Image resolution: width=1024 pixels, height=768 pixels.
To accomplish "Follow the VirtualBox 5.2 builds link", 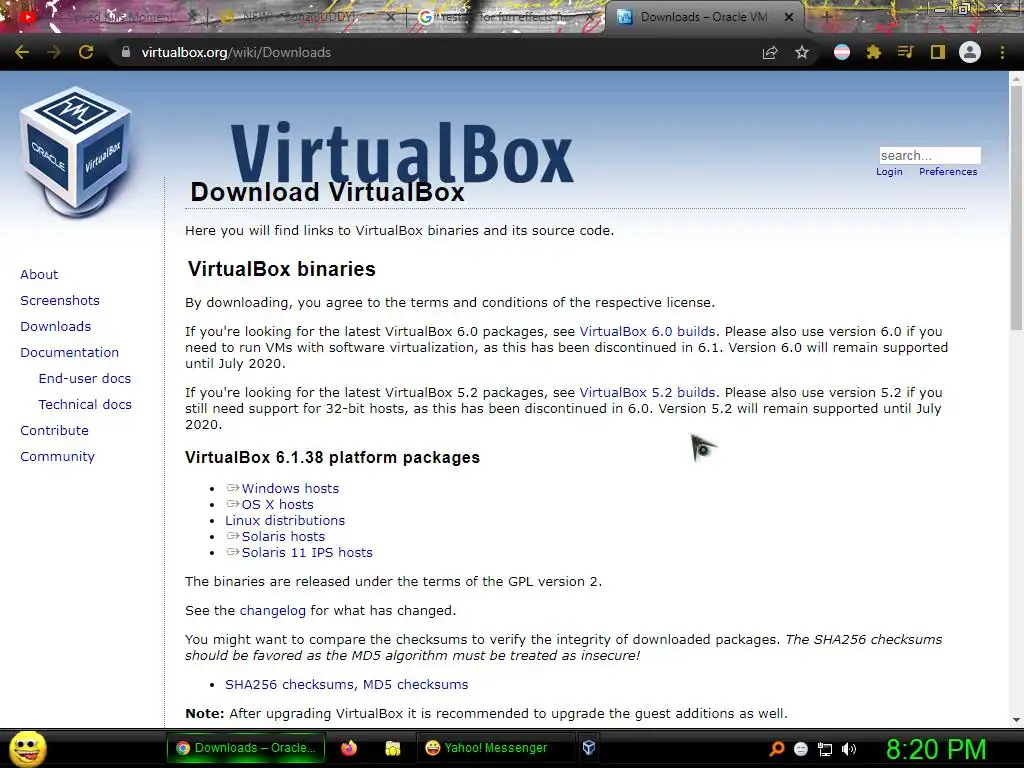I will (647, 392).
